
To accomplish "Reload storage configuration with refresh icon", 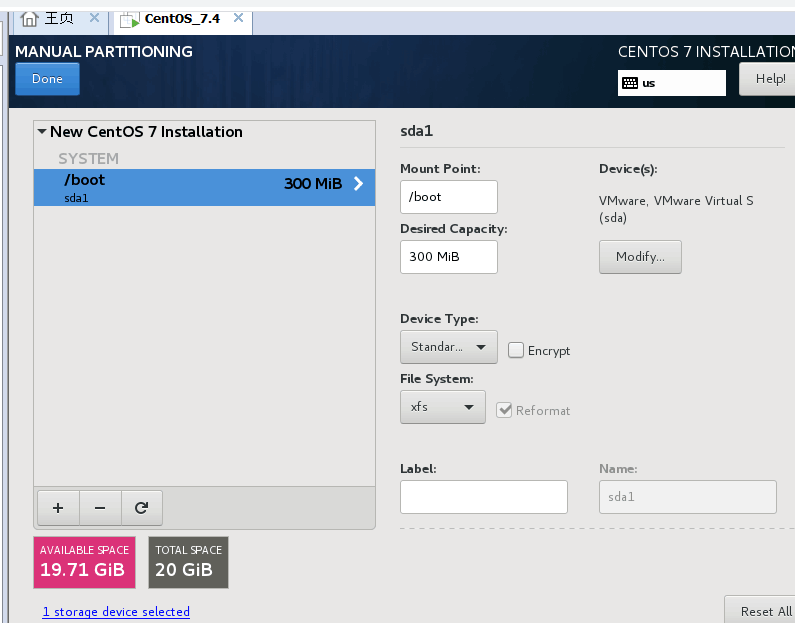I will (141, 508).
